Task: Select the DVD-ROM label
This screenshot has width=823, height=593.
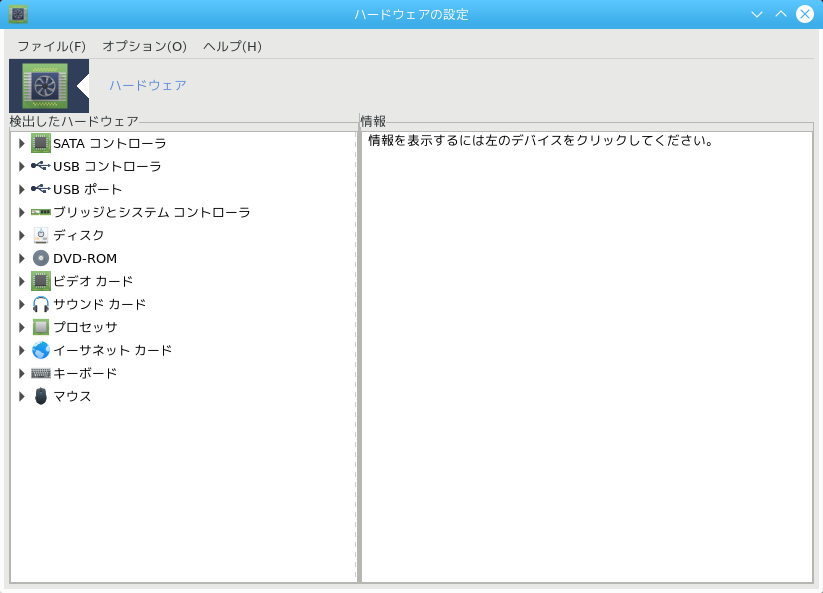Action: 85,258
